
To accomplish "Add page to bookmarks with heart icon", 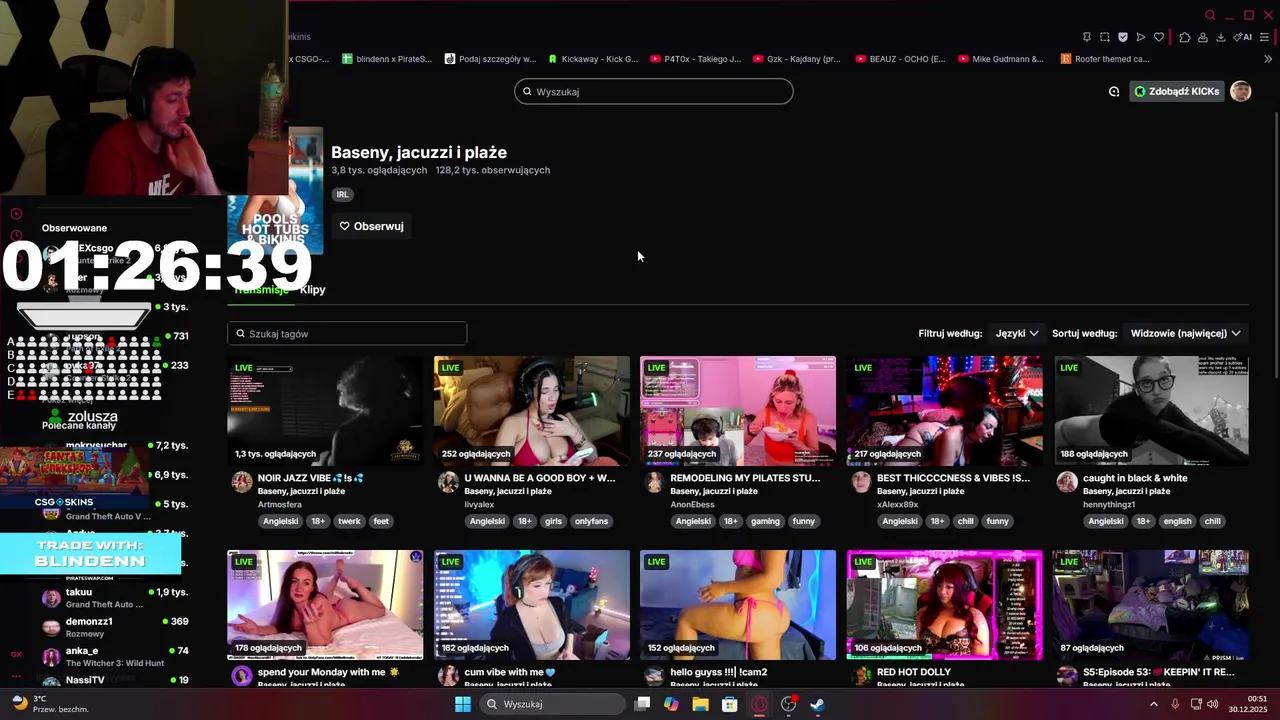I will 1159,37.
